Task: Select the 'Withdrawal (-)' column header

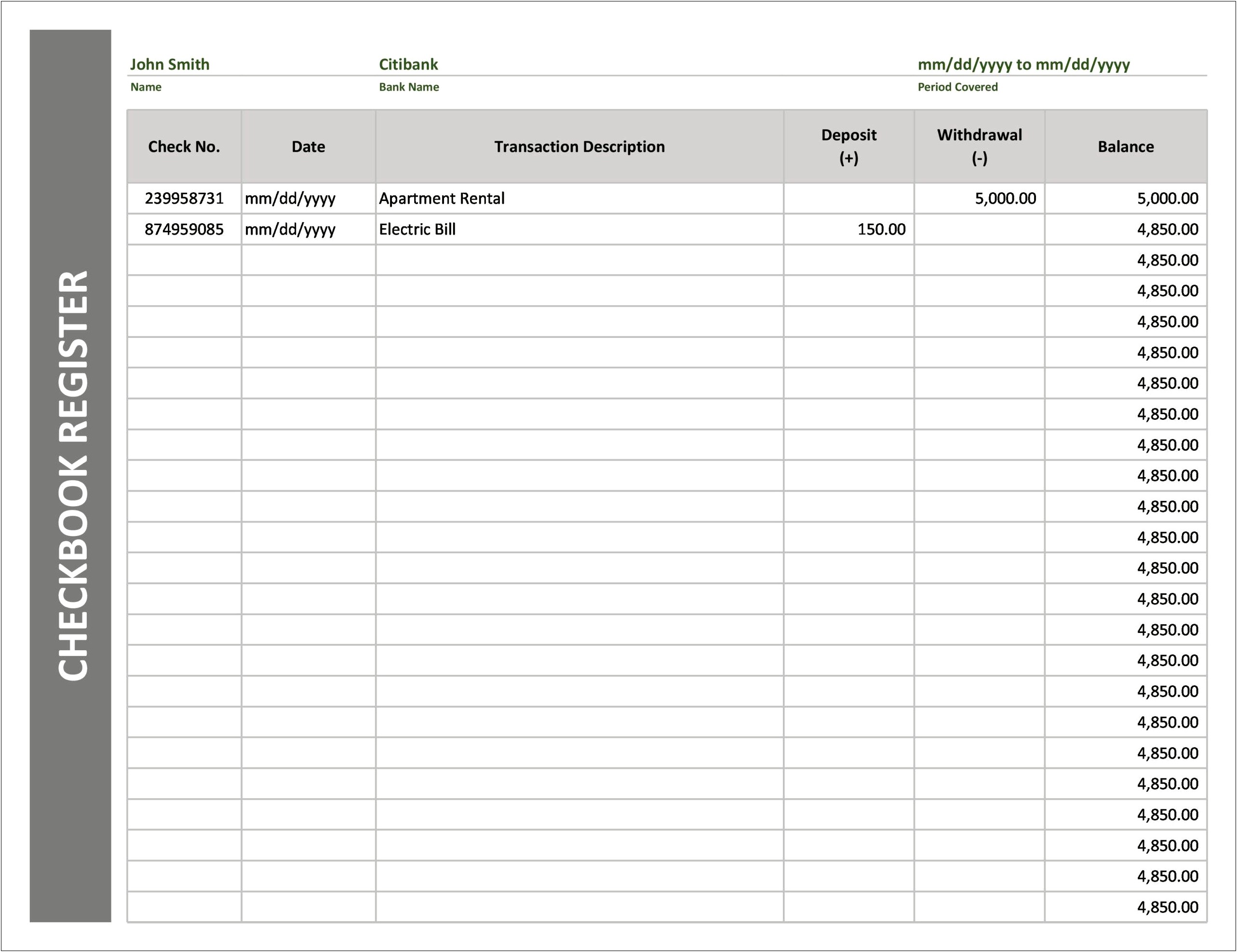Action: (x=979, y=147)
